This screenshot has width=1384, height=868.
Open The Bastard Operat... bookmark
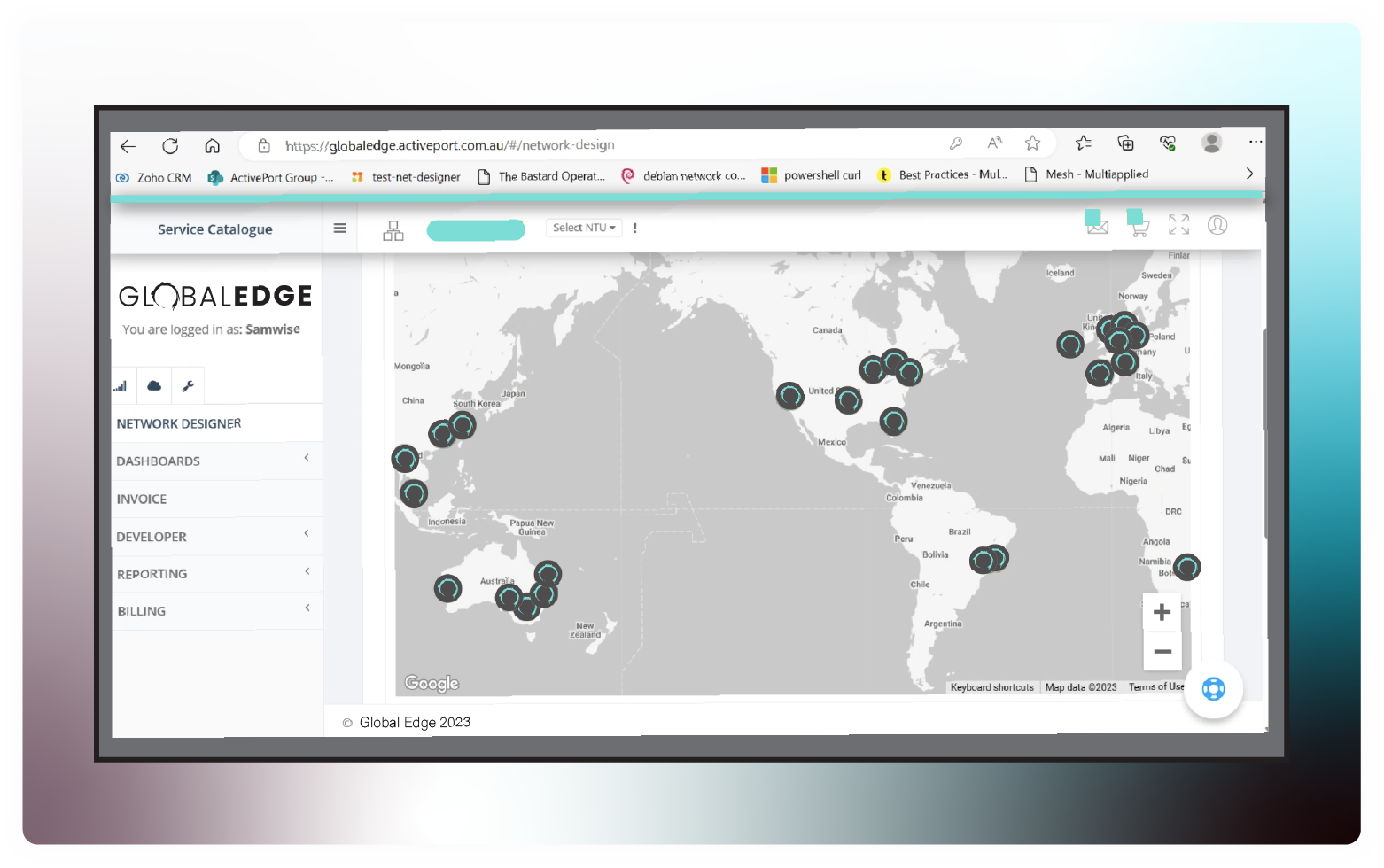(541, 176)
